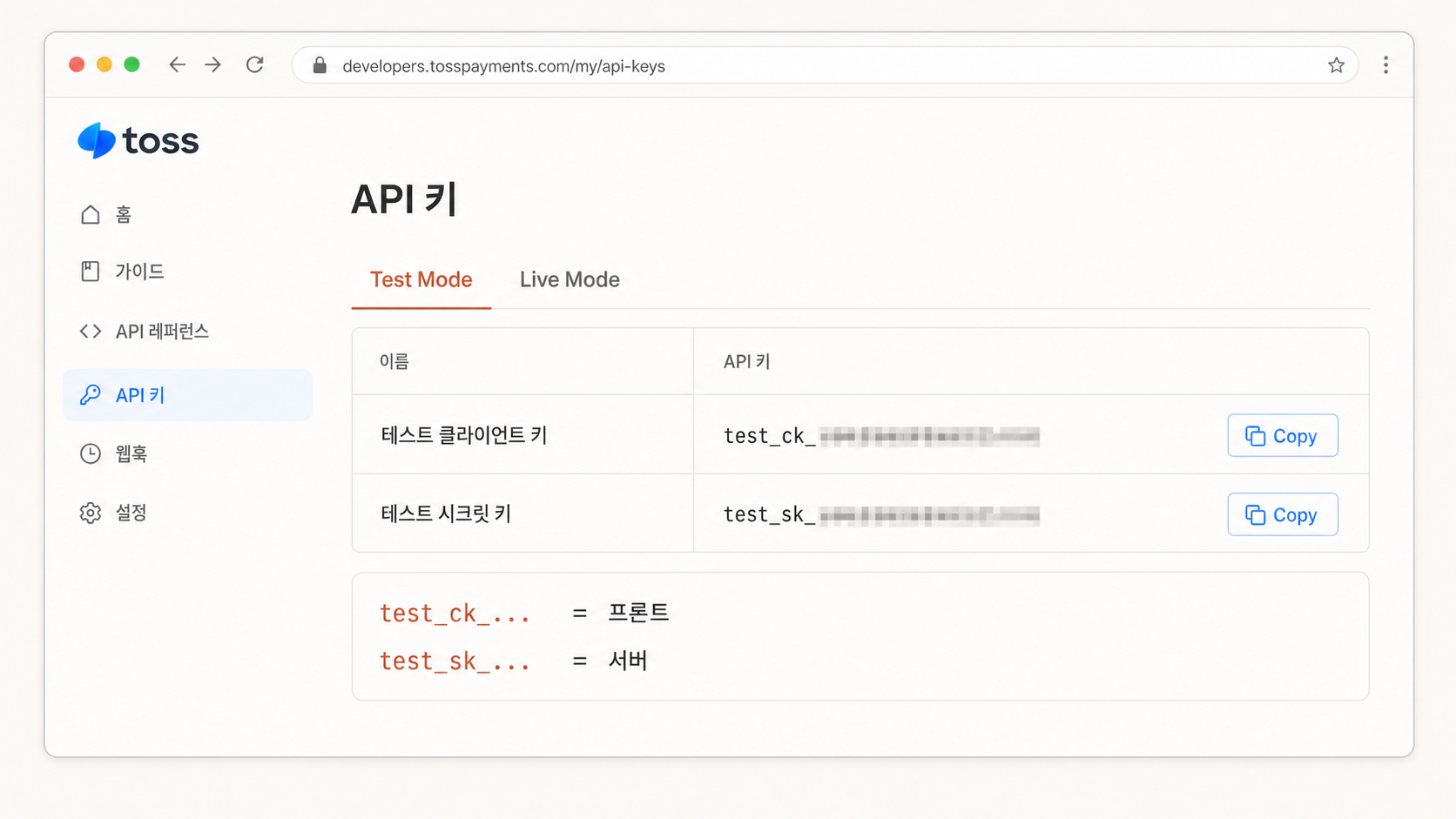Click the blurred test_sk_ key value

pyautogui.click(x=929, y=515)
